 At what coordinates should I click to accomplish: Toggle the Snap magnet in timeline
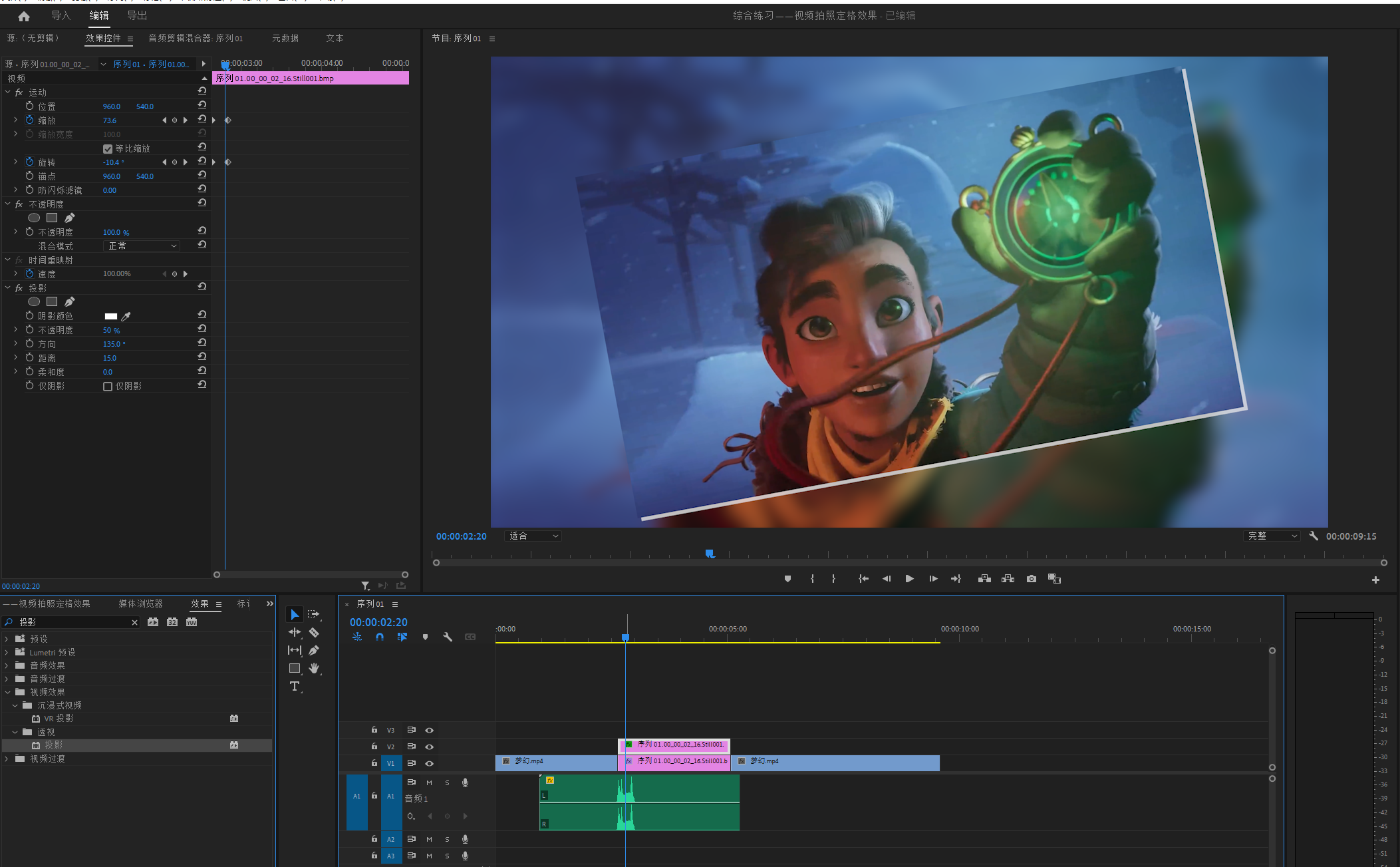coord(380,637)
